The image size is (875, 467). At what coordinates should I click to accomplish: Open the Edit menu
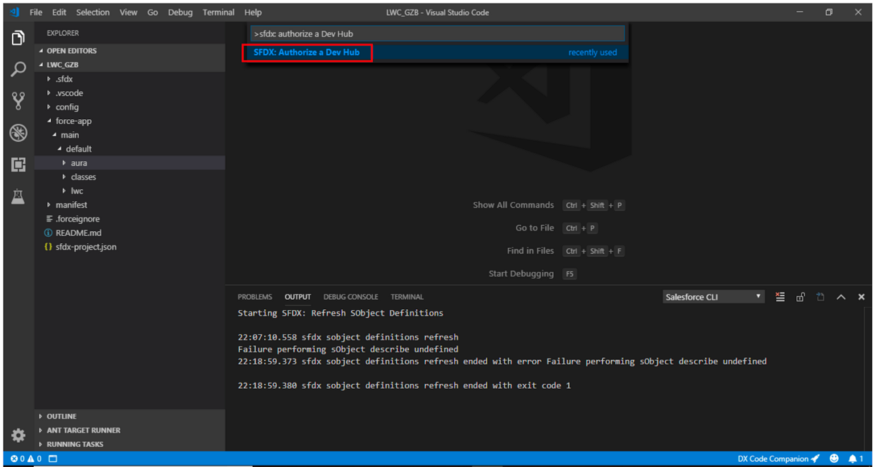[59, 12]
